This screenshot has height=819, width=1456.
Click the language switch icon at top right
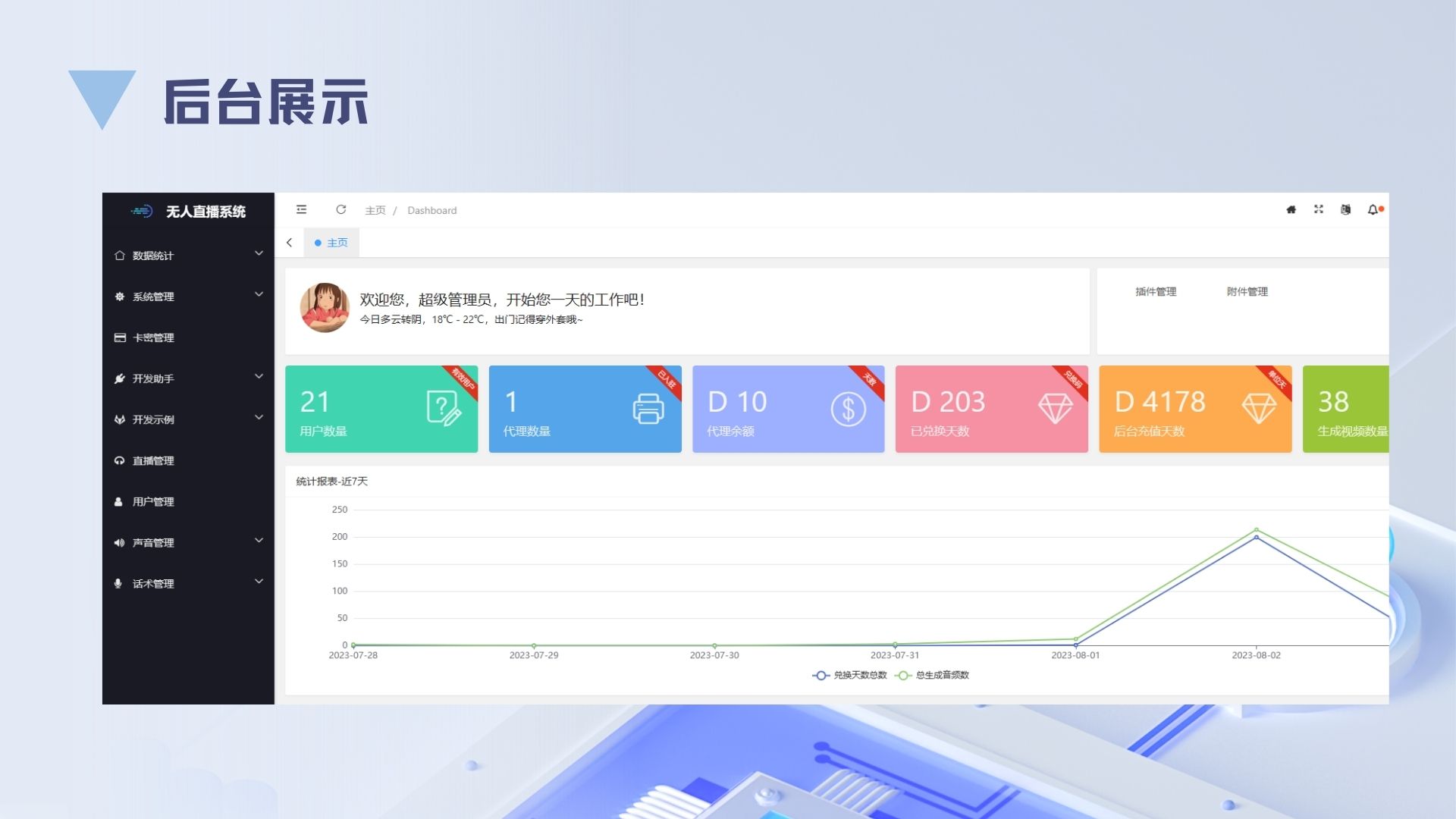[x=1345, y=209]
